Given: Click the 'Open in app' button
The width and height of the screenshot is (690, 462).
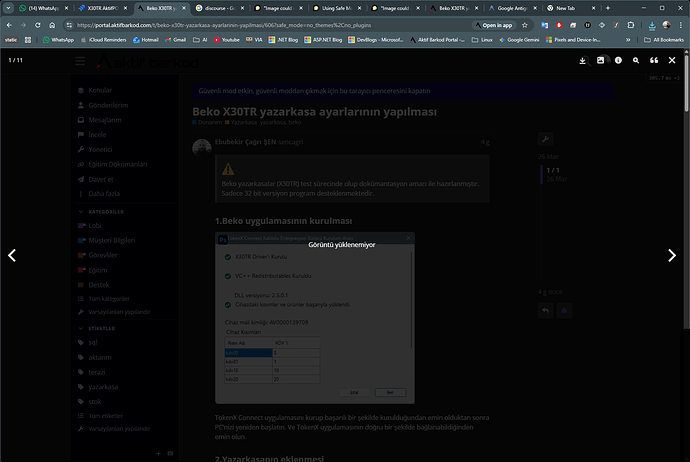Looking at the screenshot, I should [x=493, y=25].
